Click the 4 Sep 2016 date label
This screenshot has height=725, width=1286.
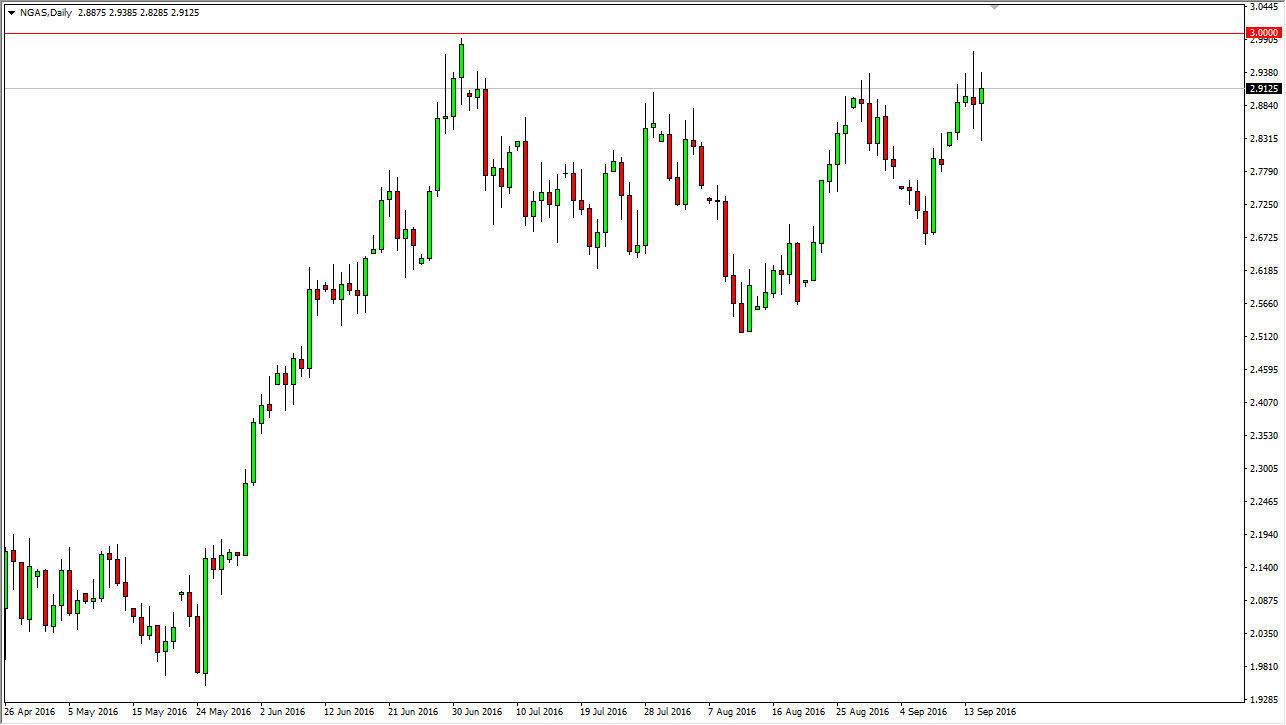pyautogui.click(x=923, y=713)
